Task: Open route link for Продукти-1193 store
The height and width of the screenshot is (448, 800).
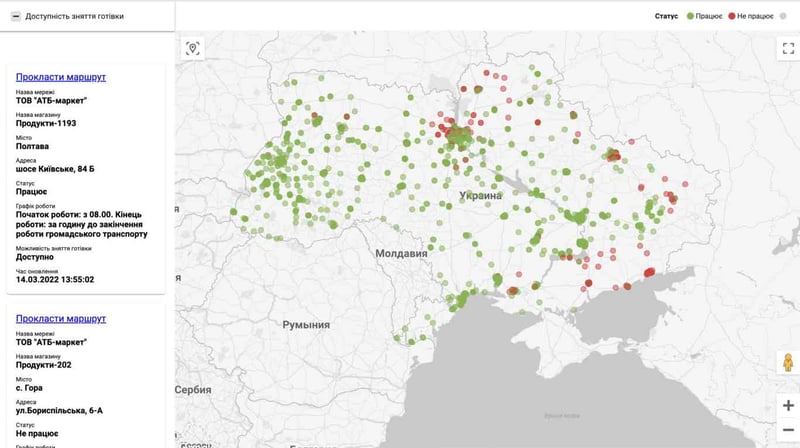Action: 61,77
